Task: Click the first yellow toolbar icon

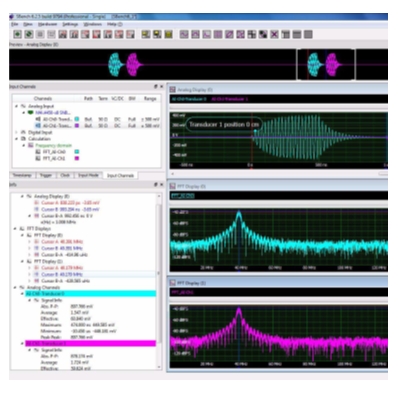Action: [146, 34]
